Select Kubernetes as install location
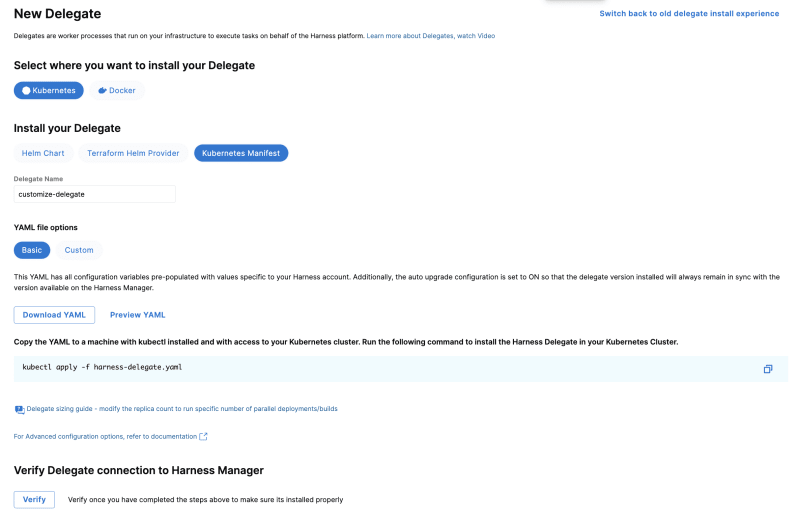800x519 pixels. (x=48, y=90)
